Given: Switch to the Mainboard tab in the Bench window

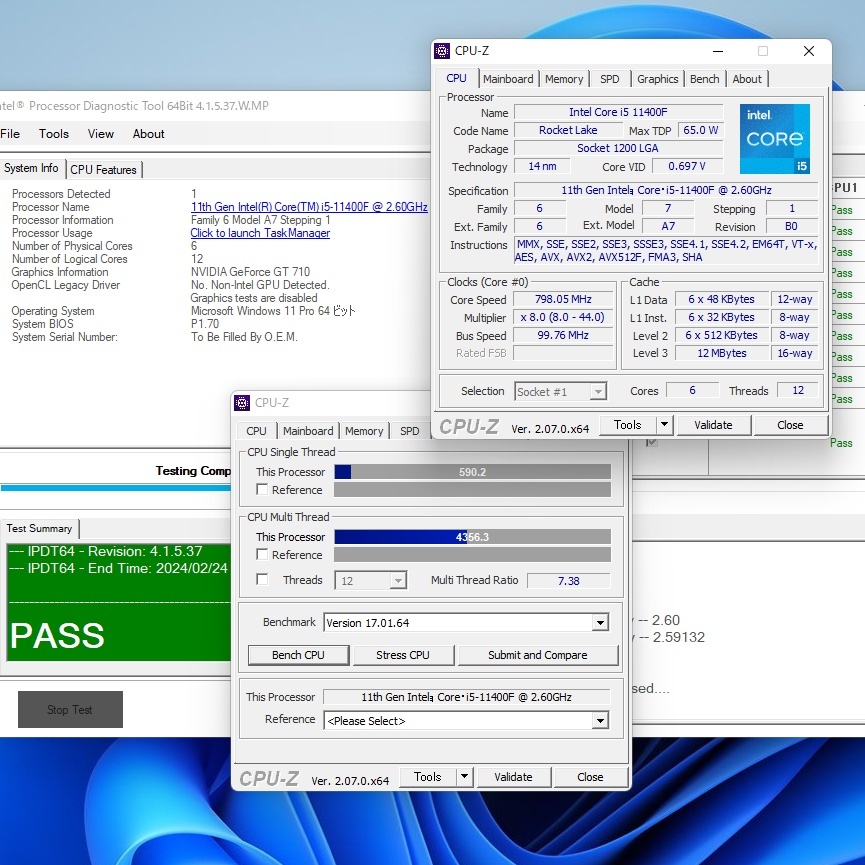Looking at the screenshot, I should [x=307, y=431].
